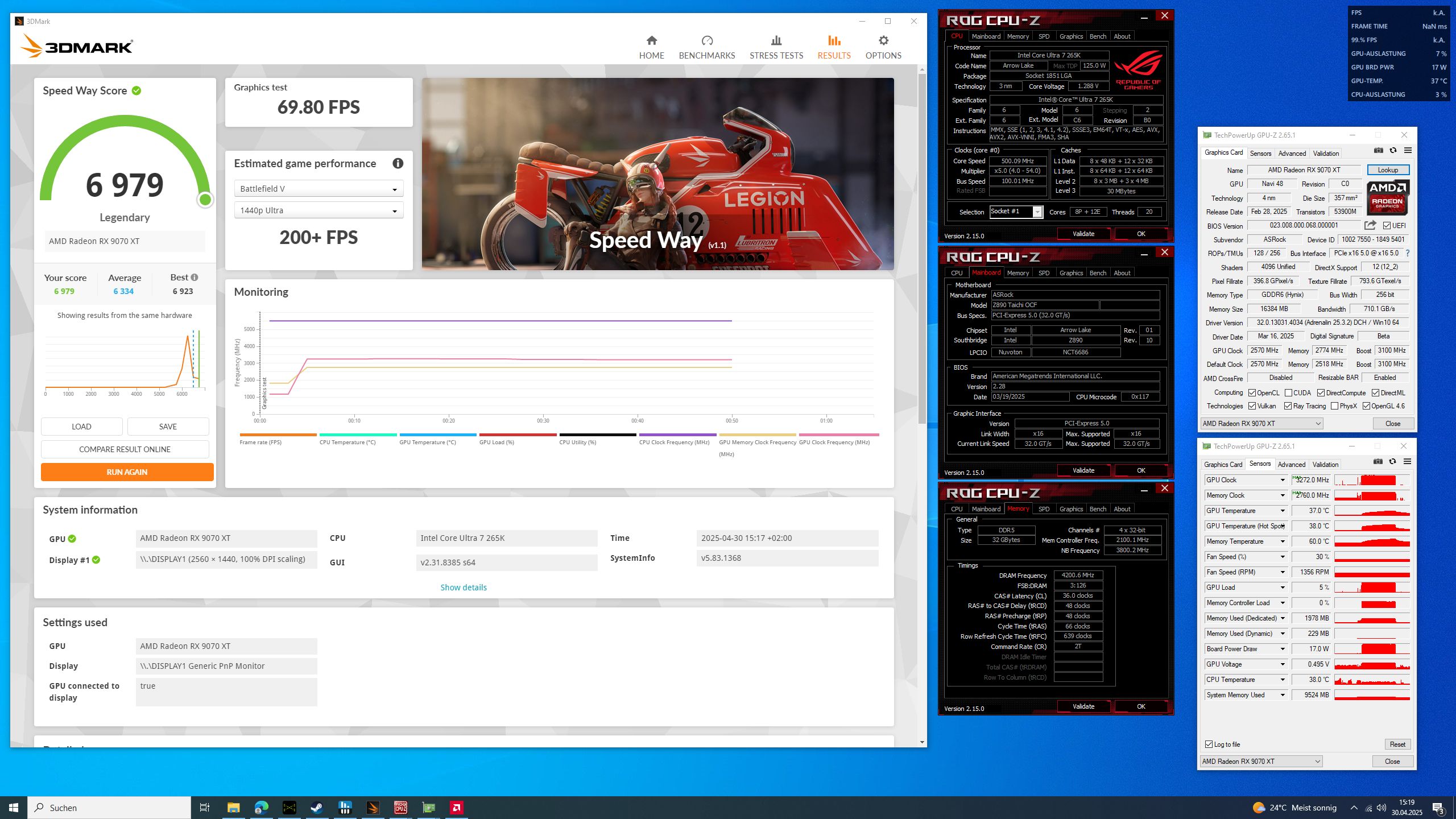Click the GPU Load (%) legend color bar
The image size is (1456, 819).
pos(518,435)
